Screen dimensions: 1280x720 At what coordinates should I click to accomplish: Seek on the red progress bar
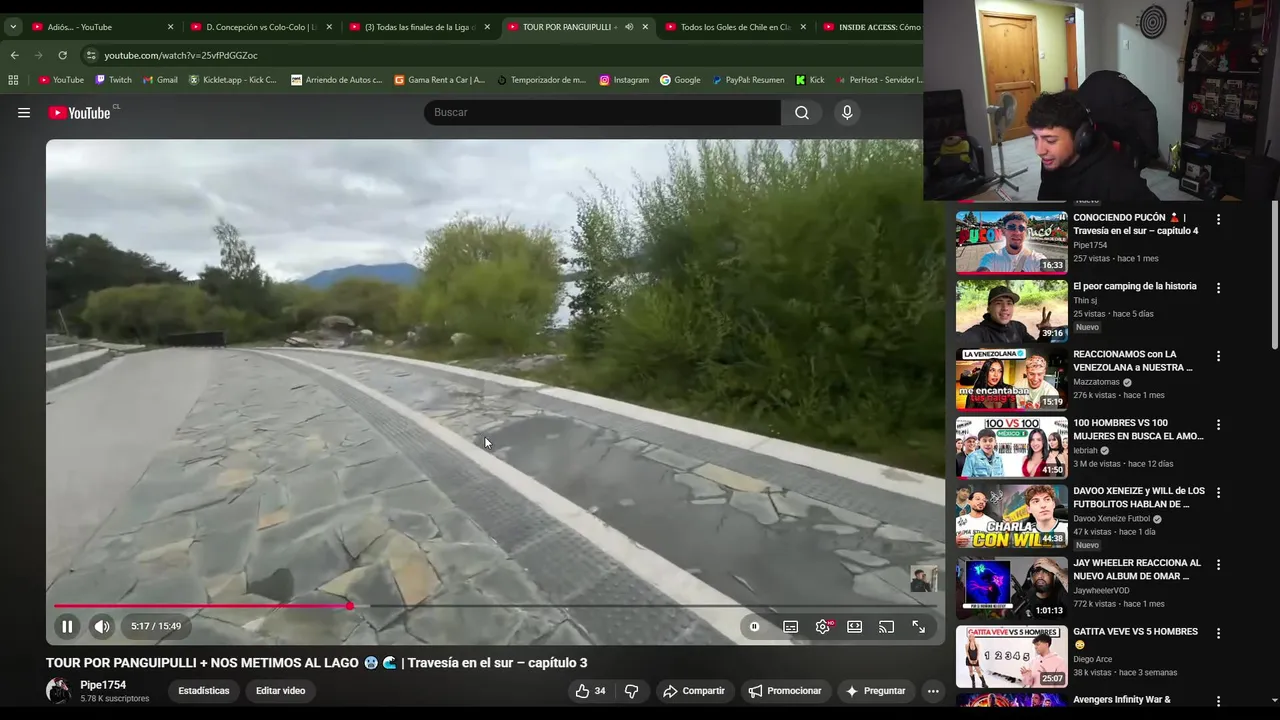[x=202, y=606]
